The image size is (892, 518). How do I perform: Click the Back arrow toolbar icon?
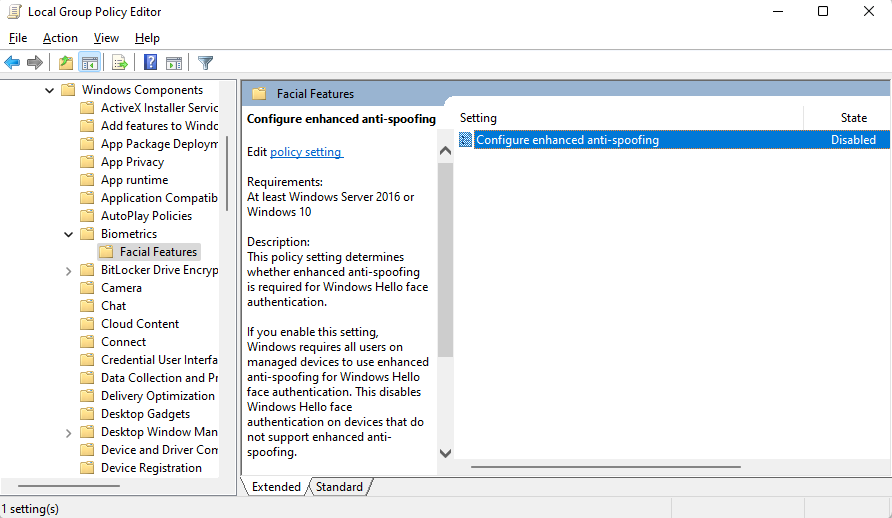pyautogui.click(x=12, y=63)
